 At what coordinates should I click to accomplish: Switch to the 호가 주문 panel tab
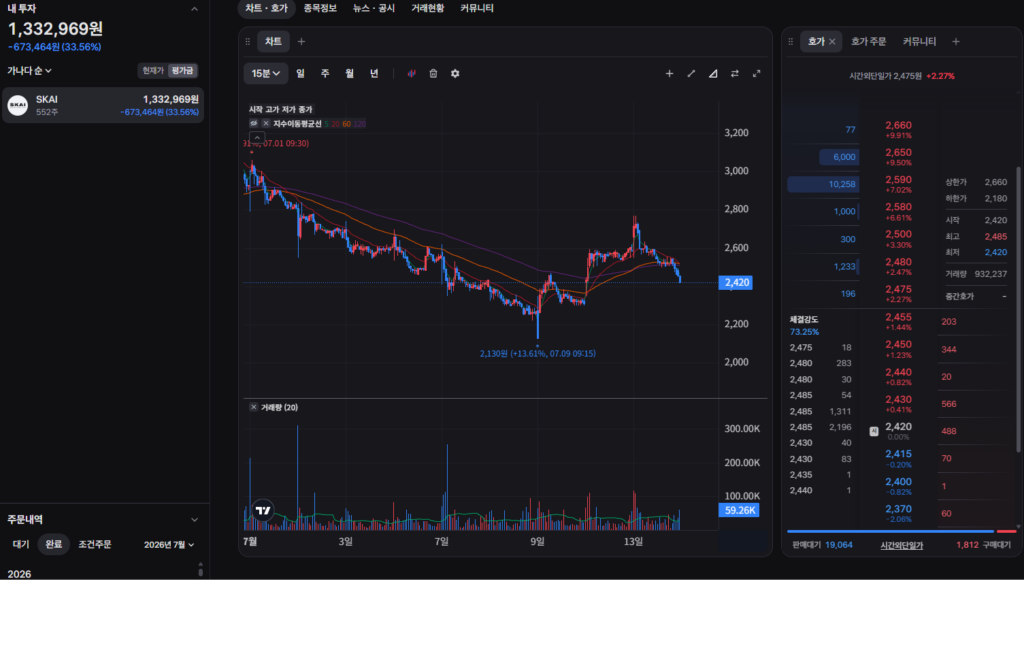(868, 42)
